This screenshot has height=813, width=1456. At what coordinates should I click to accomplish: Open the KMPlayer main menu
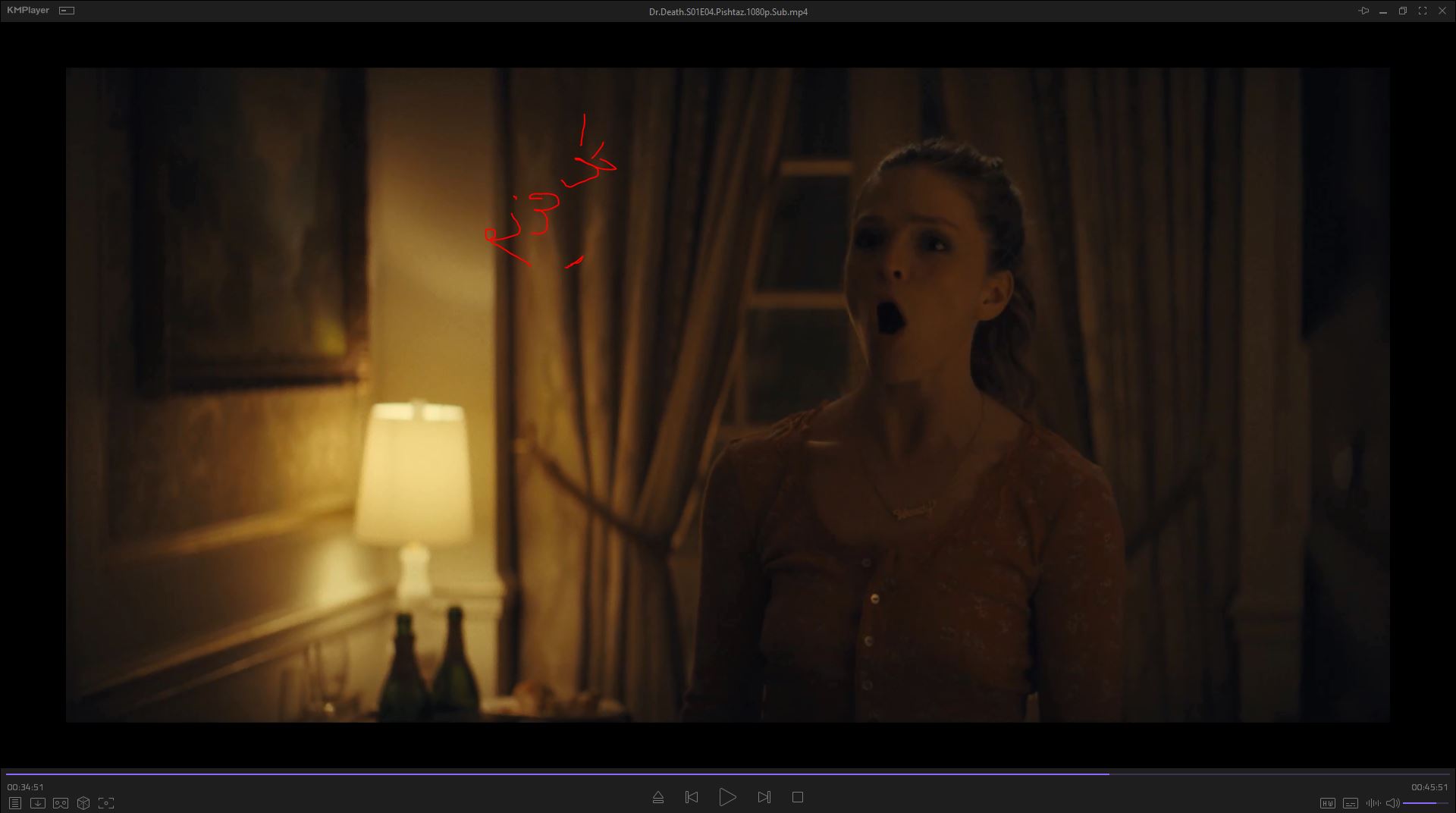(28, 11)
